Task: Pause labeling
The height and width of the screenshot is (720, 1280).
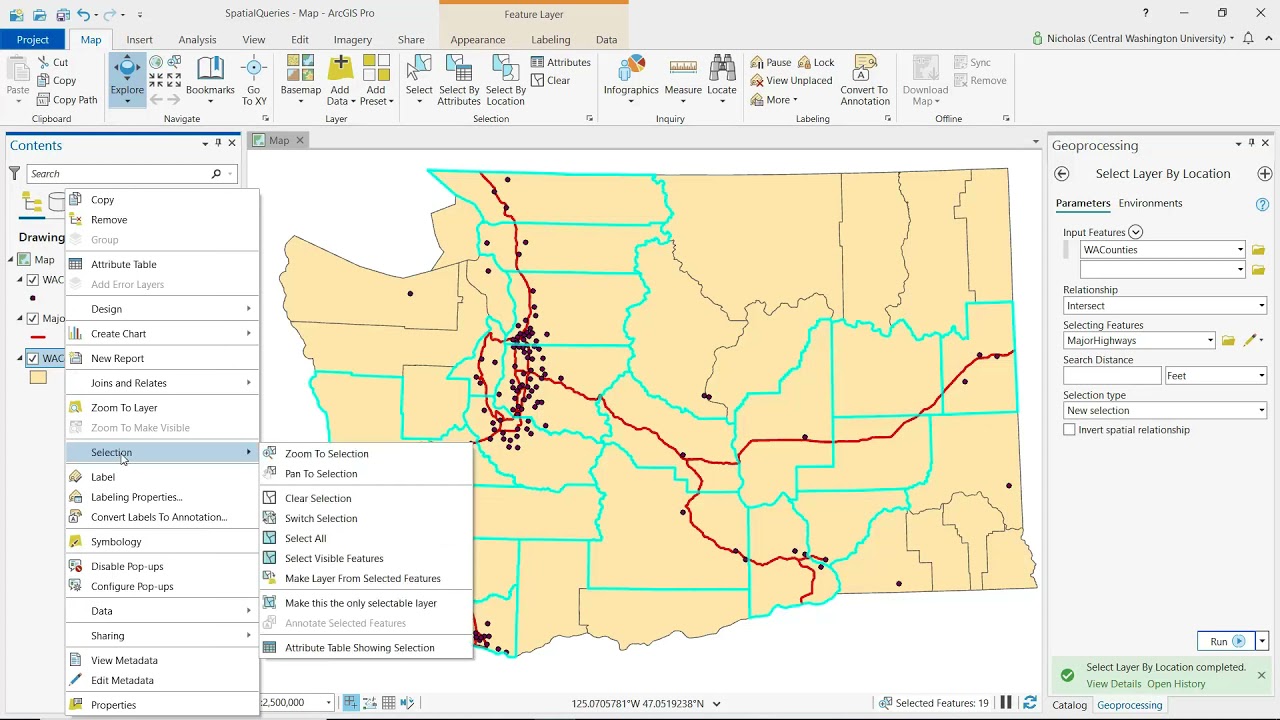Action: pyautogui.click(x=771, y=62)
